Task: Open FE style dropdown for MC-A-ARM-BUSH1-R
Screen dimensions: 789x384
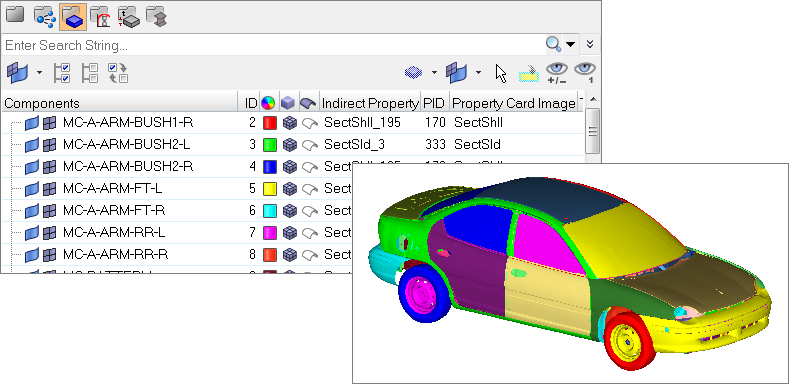Action: [289, 123]
